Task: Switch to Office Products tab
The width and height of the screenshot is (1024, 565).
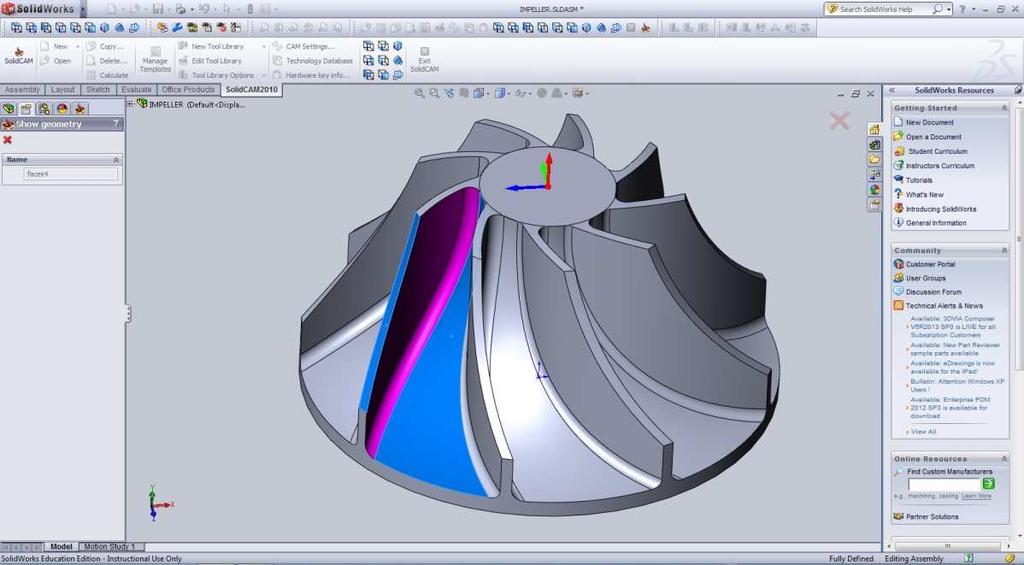Action: point(188,89)
